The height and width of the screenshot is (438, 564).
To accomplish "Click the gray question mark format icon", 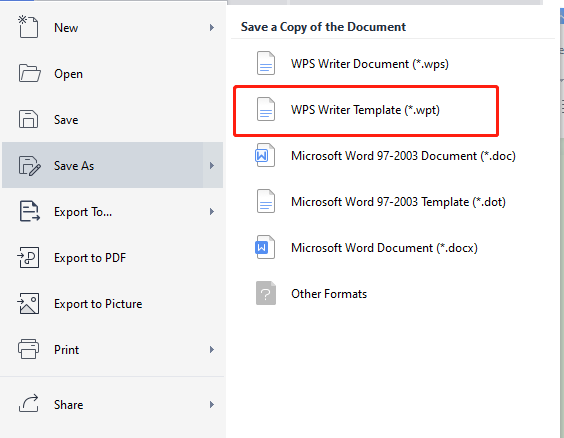I will coord(266,293).
